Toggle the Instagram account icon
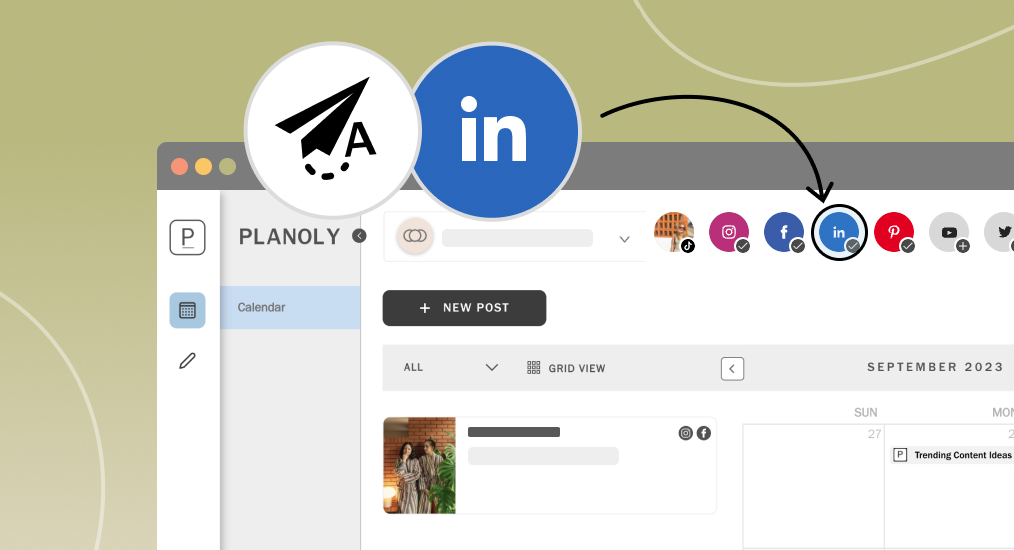The width and height of the screenshot is (1014, 550). [x=729, y=232]
